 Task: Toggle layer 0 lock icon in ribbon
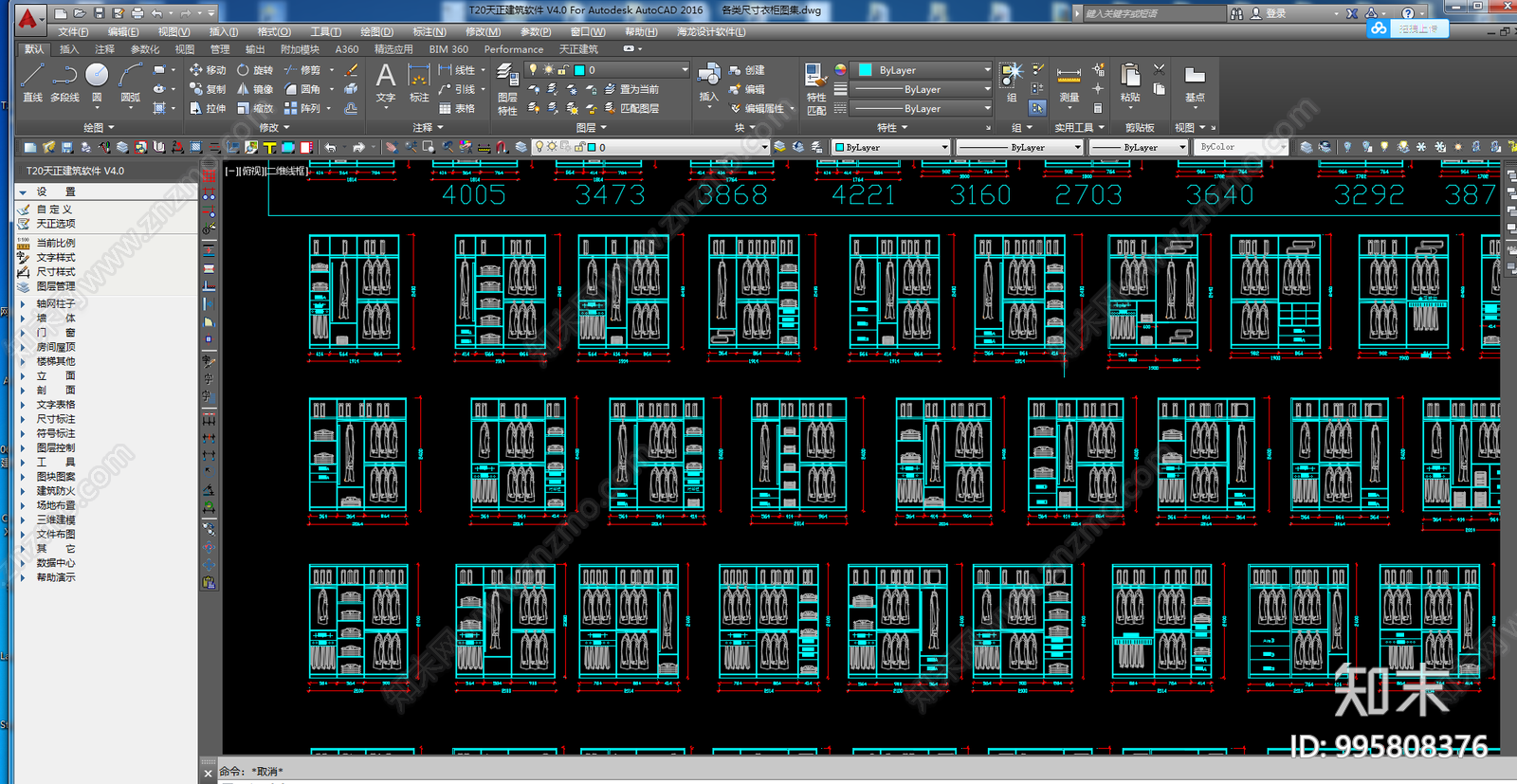563,70
